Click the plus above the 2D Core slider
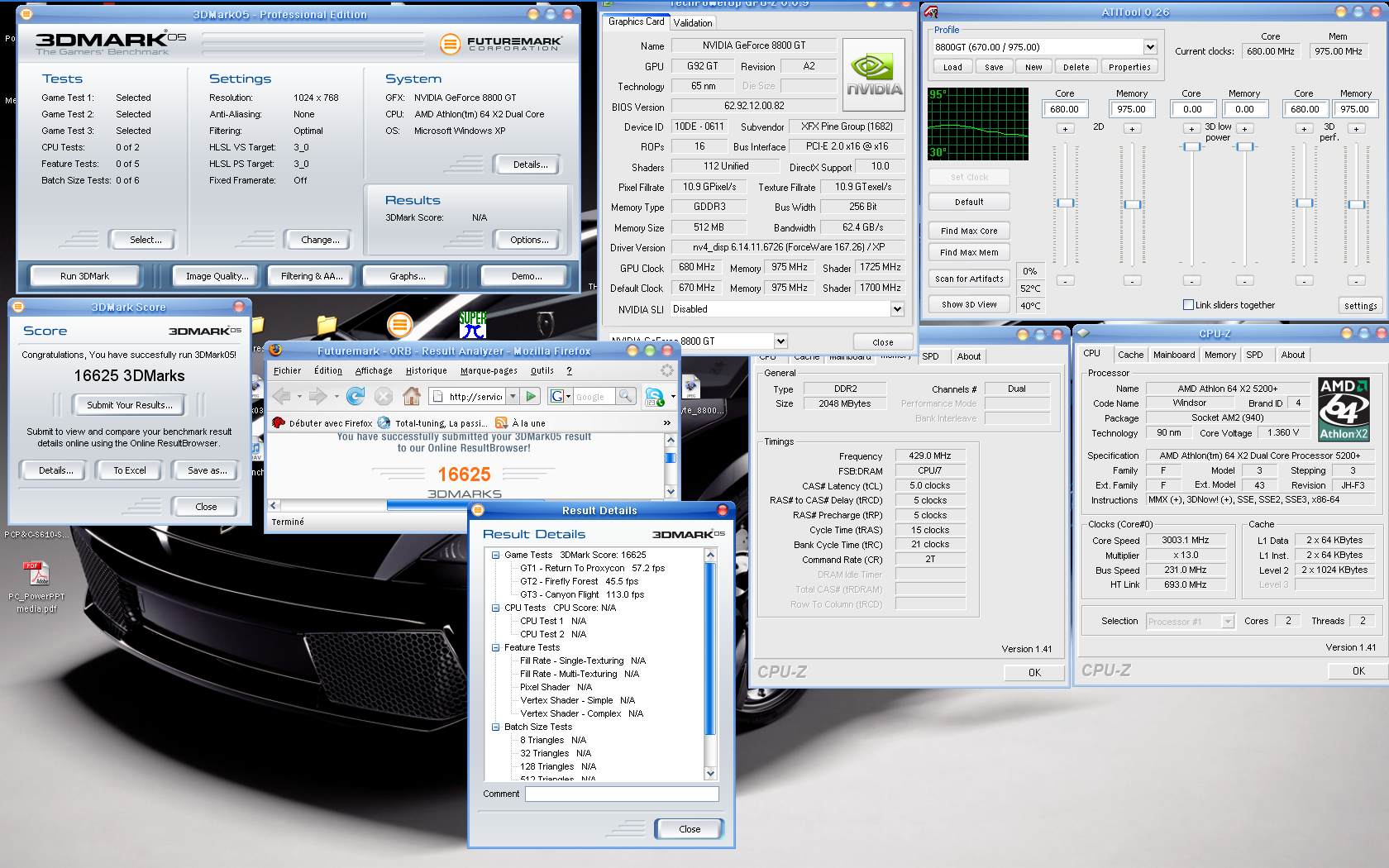This screenshot has height=868, width=1389. pyautogui.click(x=1065, y=129)
